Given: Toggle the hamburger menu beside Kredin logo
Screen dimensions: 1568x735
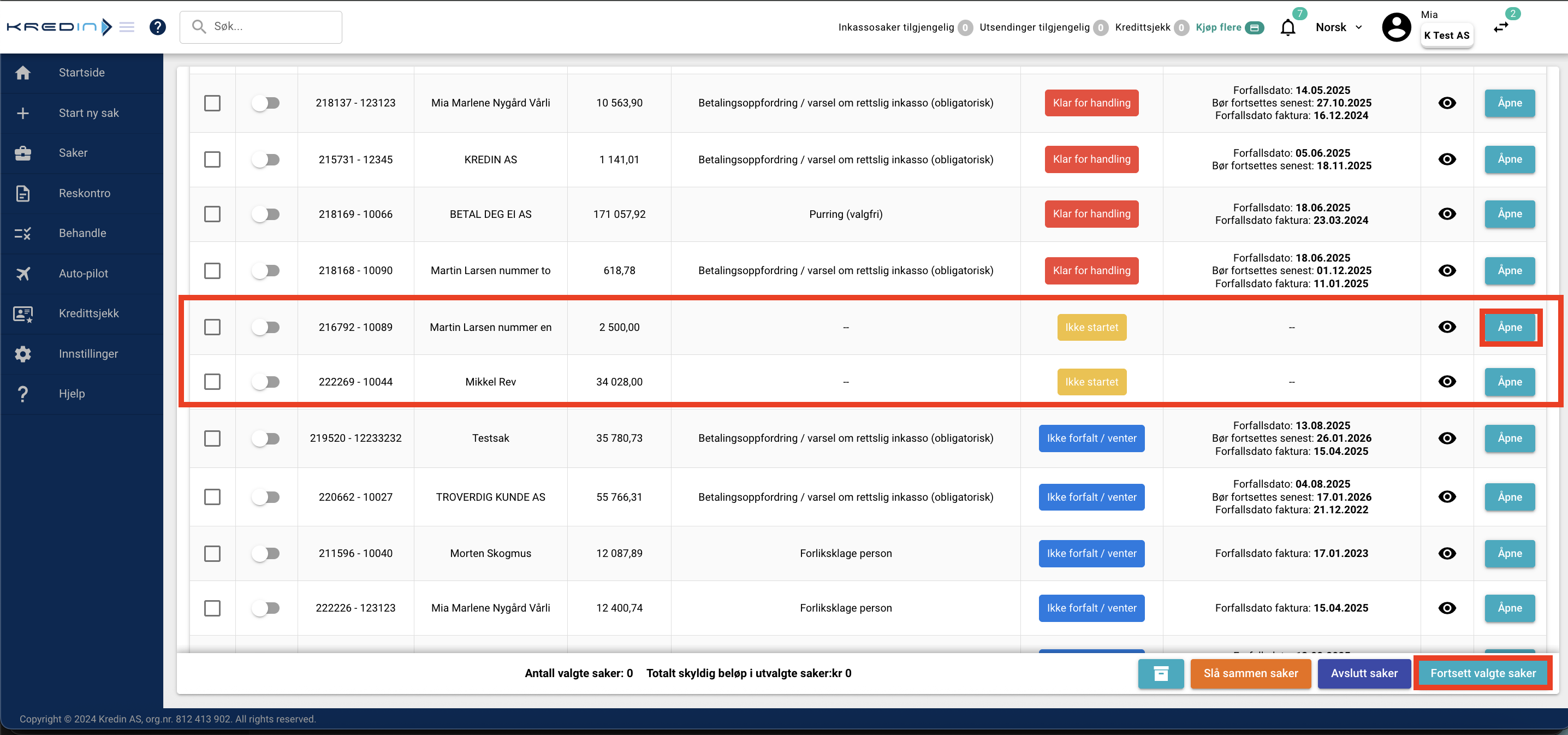Looking at the screenshot, I should pos(127,27).
